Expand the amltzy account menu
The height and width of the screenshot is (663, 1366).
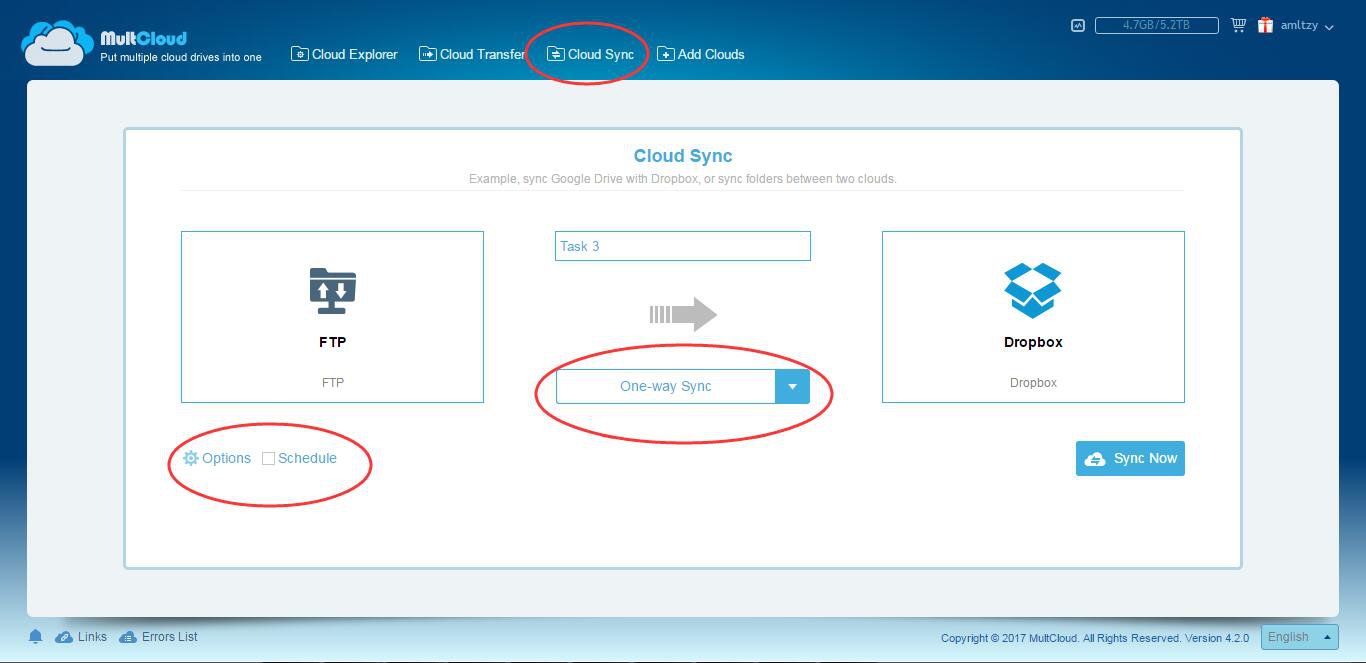[1307, 26]
